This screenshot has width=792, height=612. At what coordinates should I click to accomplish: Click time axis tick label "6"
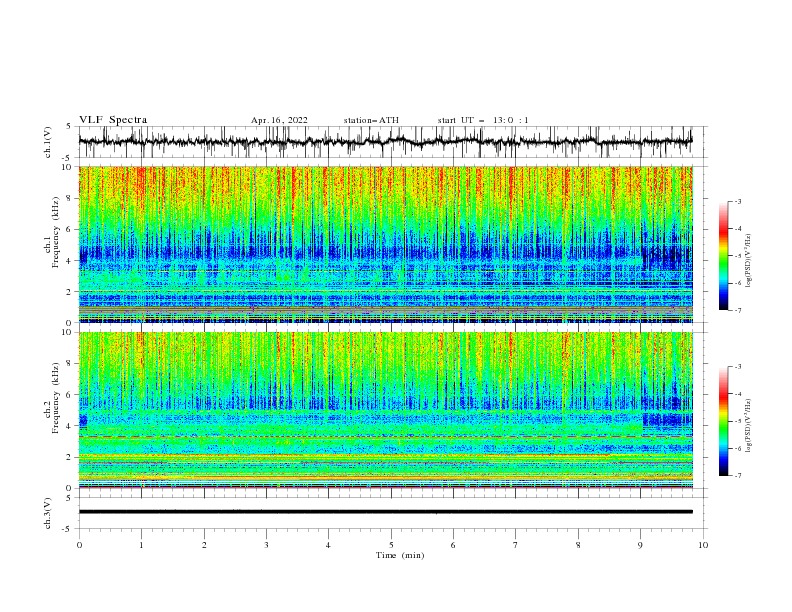(x=453, y=545)
